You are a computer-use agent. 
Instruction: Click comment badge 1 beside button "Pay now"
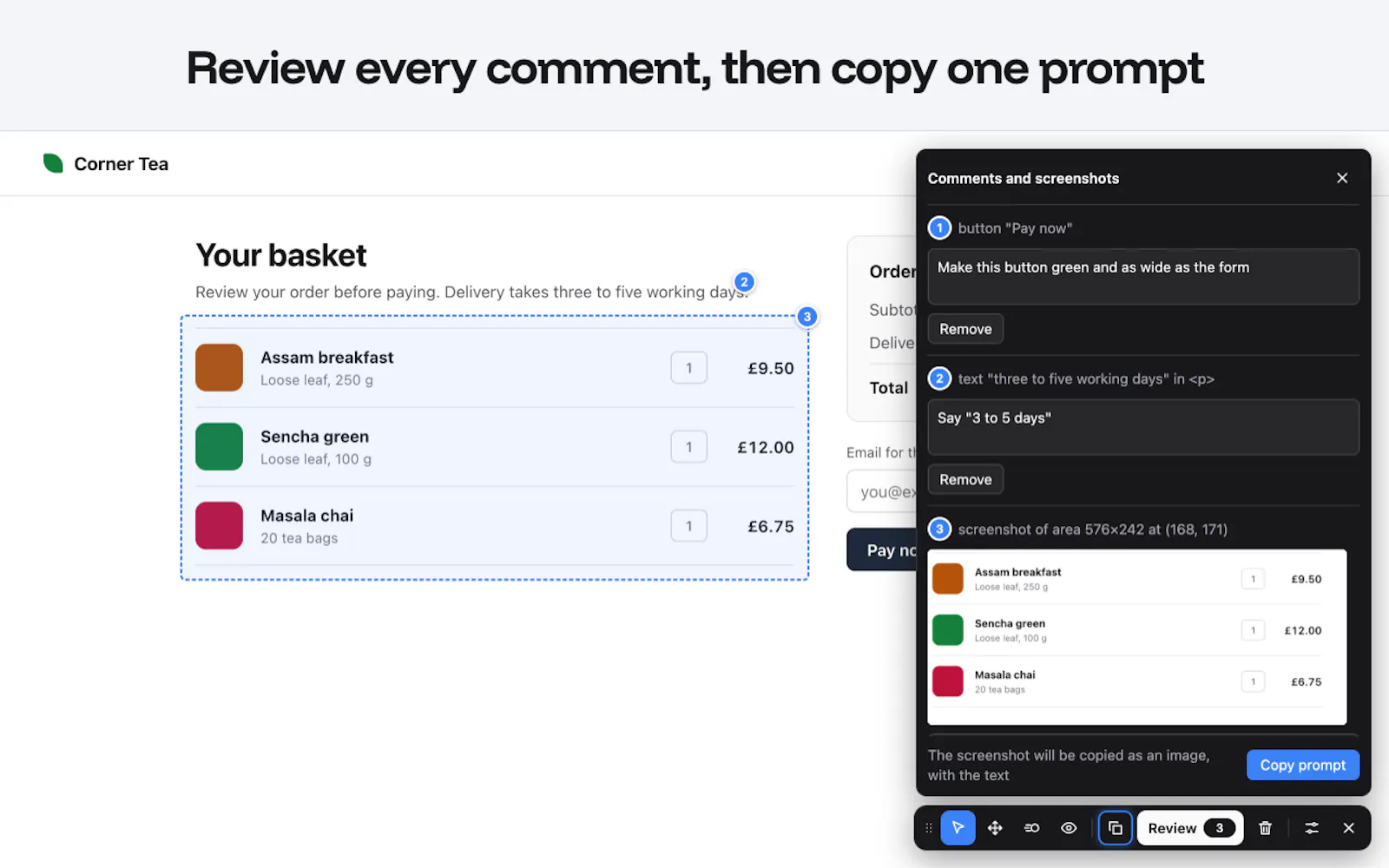[939, 228]
